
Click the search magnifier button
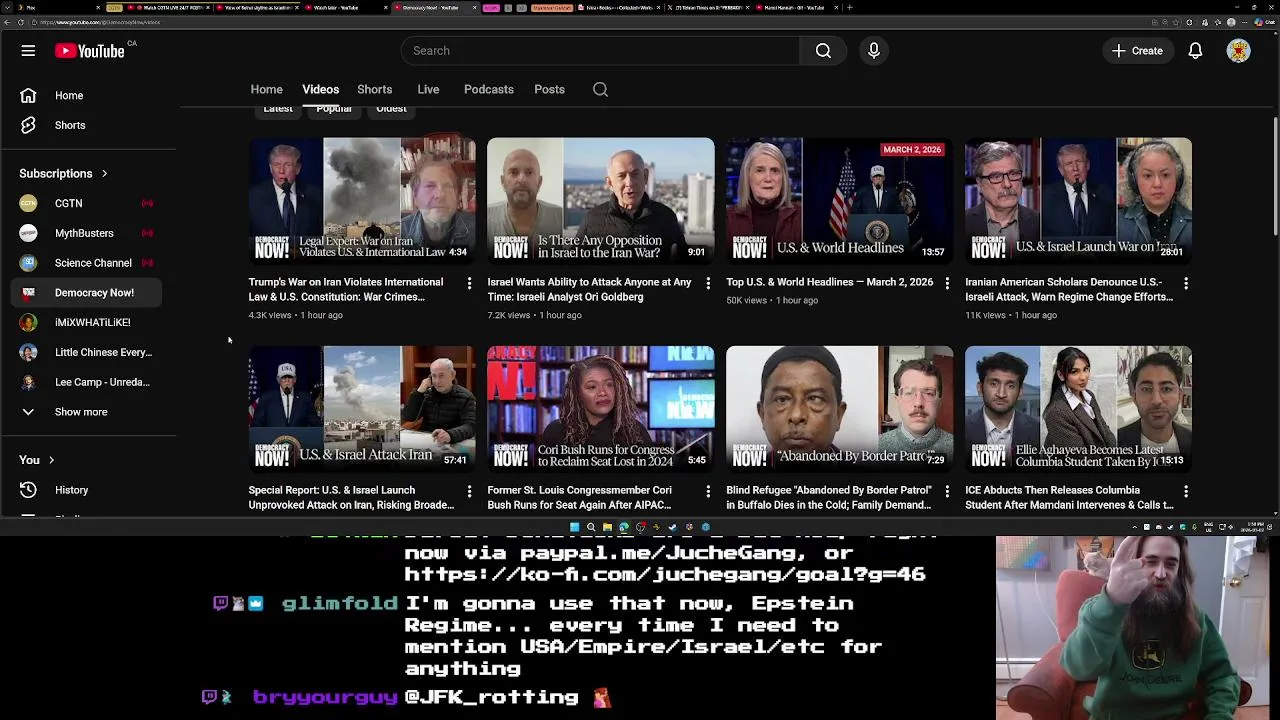tap(823, 51)
